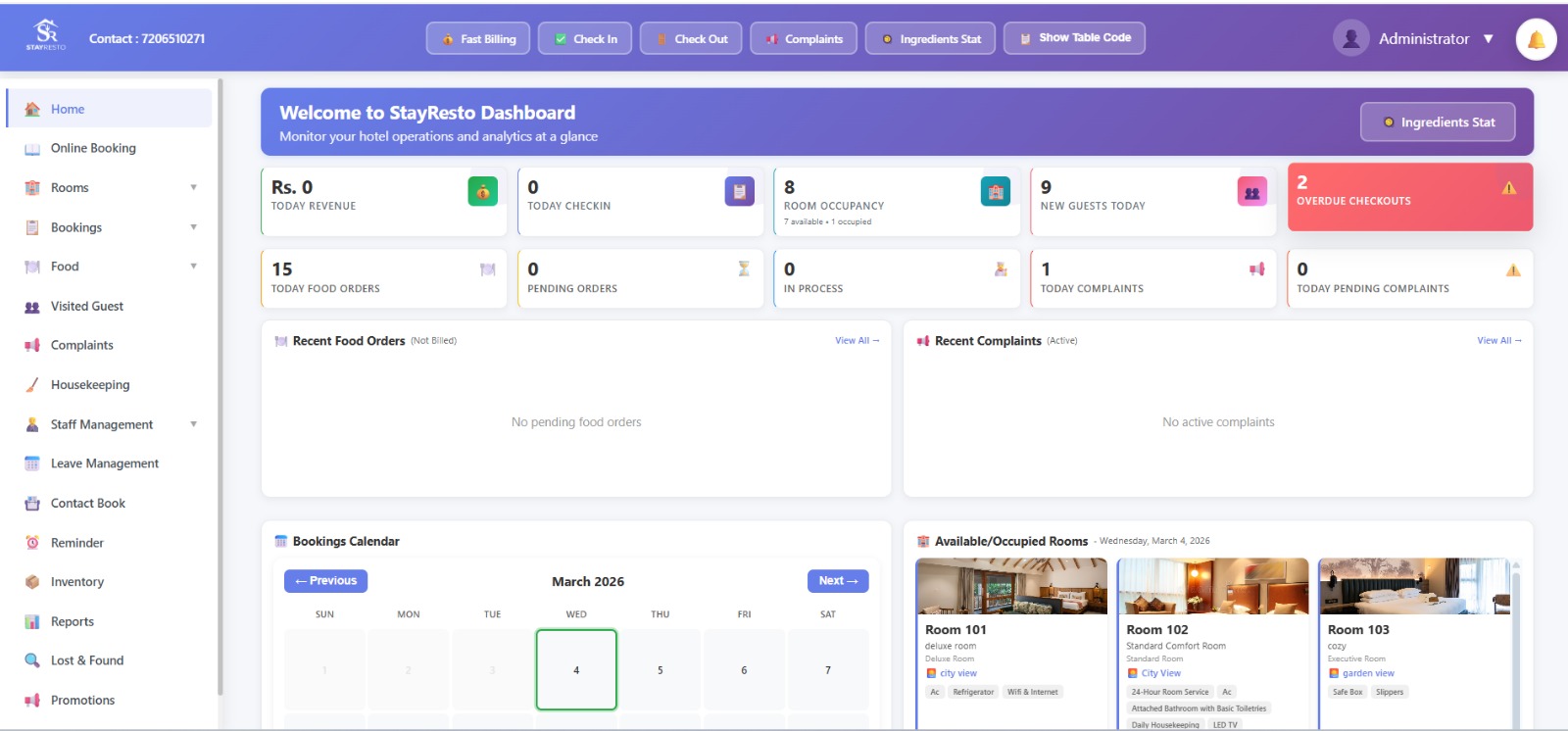This screenshot has width=1568, height=731.
Task: Click the sidebar vertical scrollbar
Action: click(x=220, y=387)
